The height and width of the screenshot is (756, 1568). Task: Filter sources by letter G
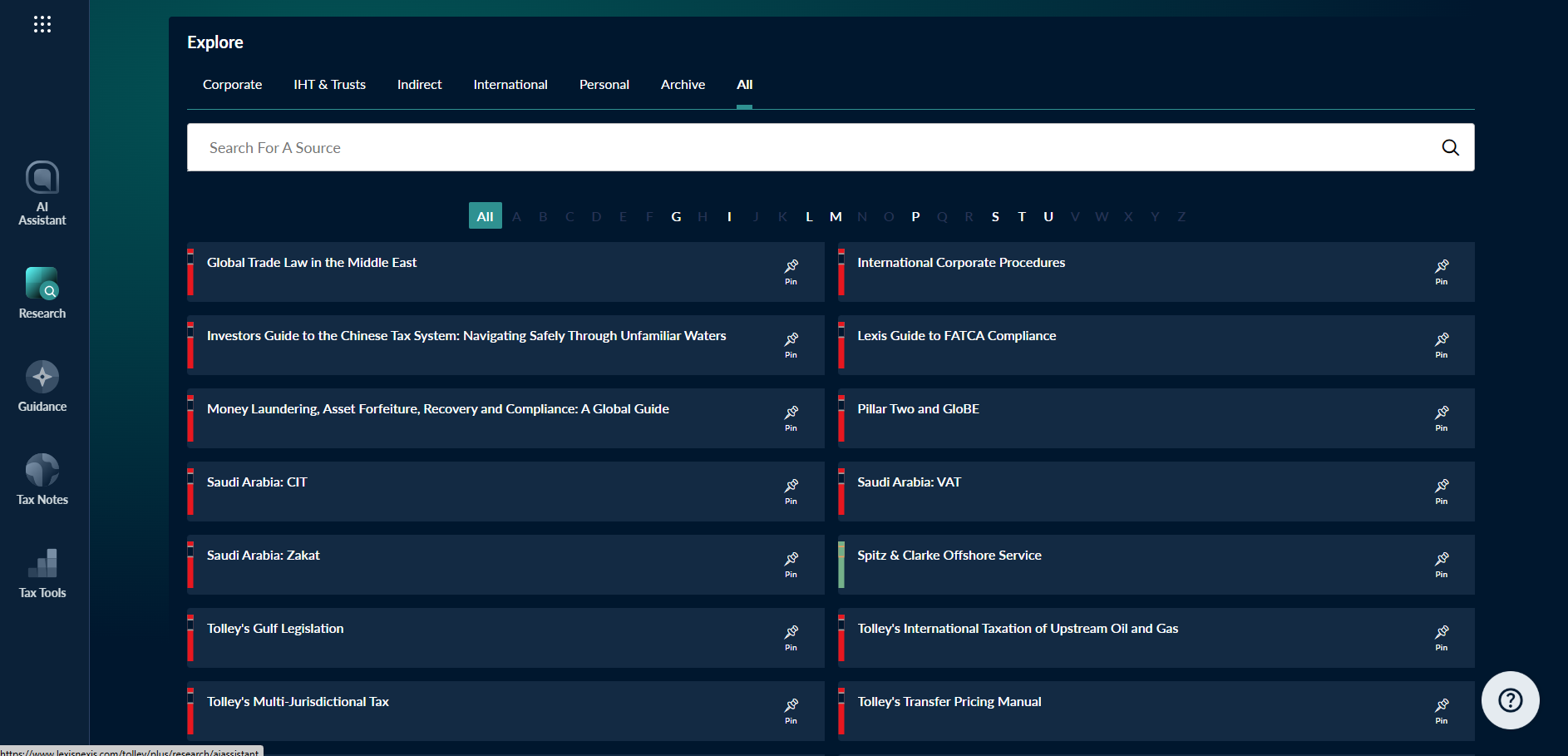(x=676, y=216)
